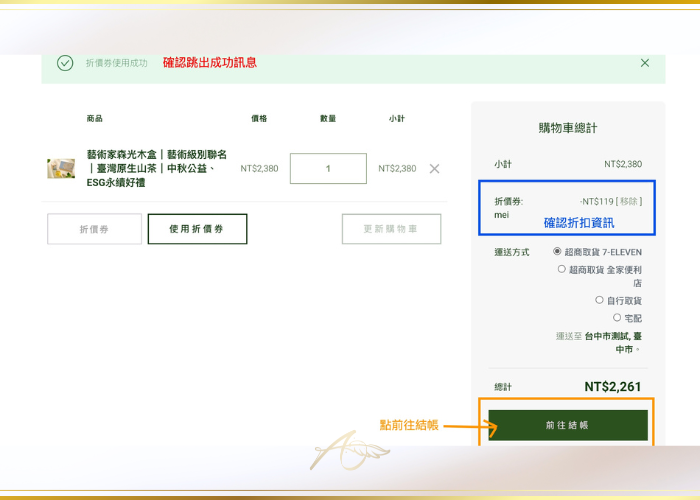Screen dimensions: 700x500
Task: Click the shipping address 台中市測試 text
Action: [x=613, y=342]
